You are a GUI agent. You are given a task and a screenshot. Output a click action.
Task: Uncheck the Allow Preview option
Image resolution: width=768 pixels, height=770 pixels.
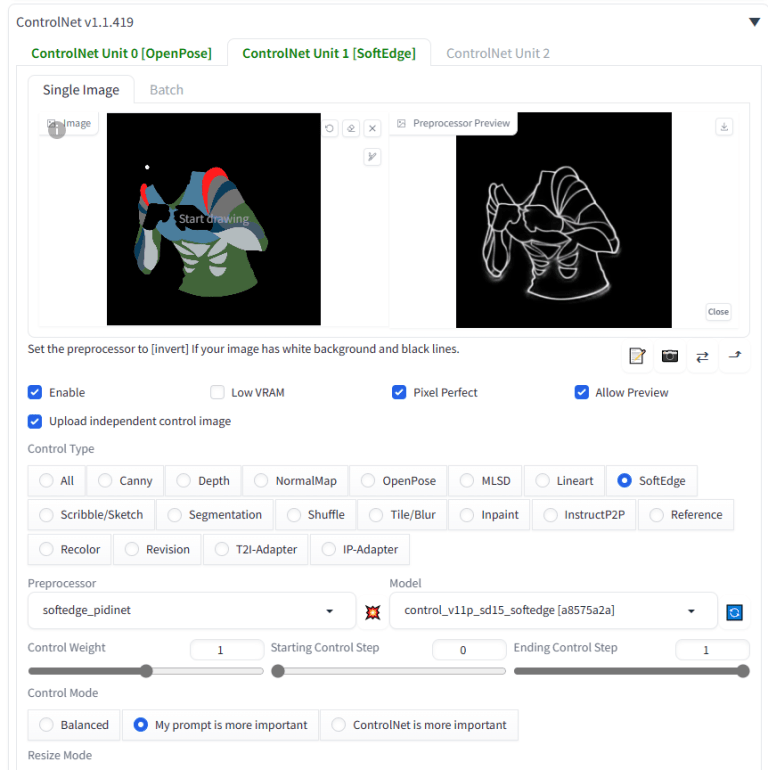point(581,393)
